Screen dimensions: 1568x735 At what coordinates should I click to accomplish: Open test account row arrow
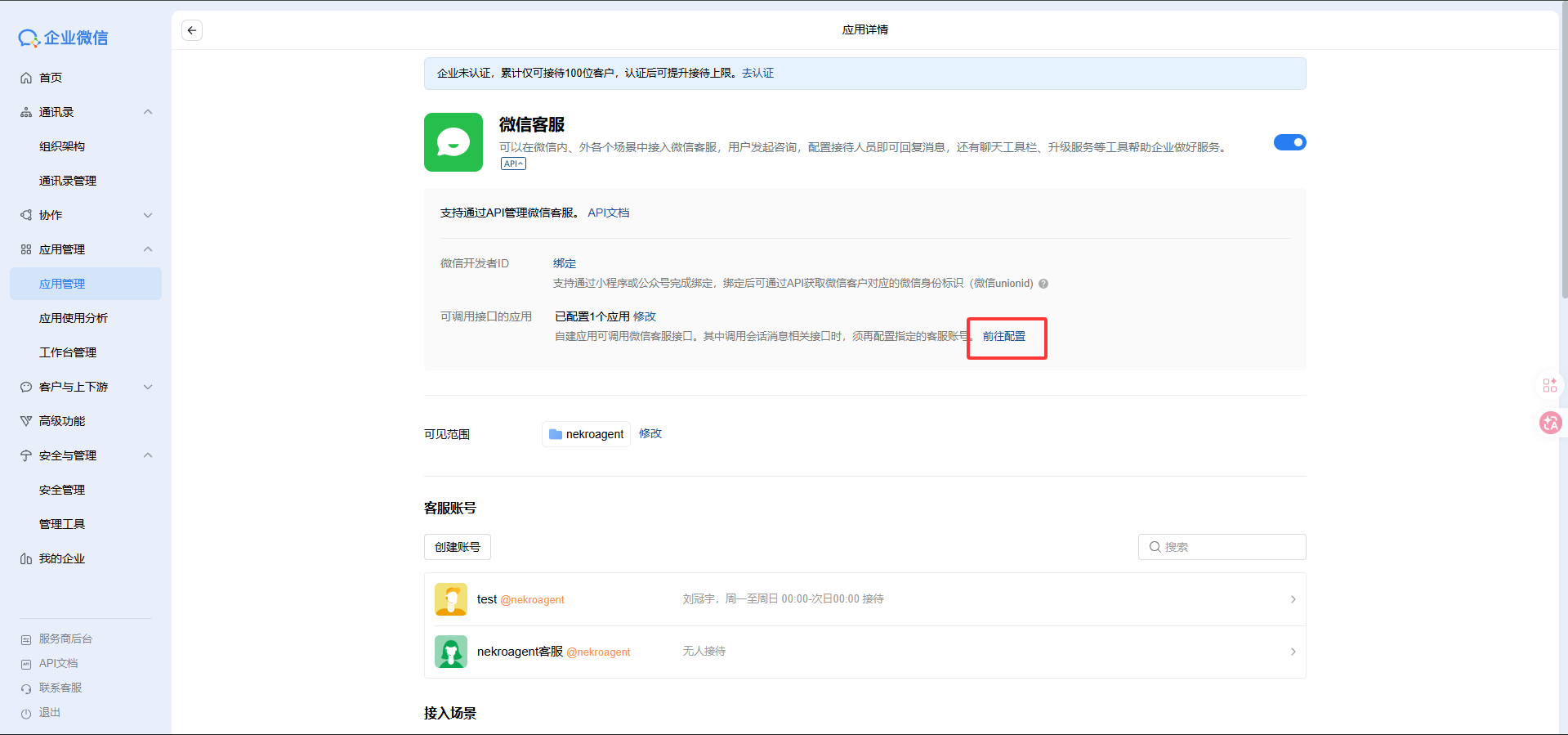point(1293,599)
